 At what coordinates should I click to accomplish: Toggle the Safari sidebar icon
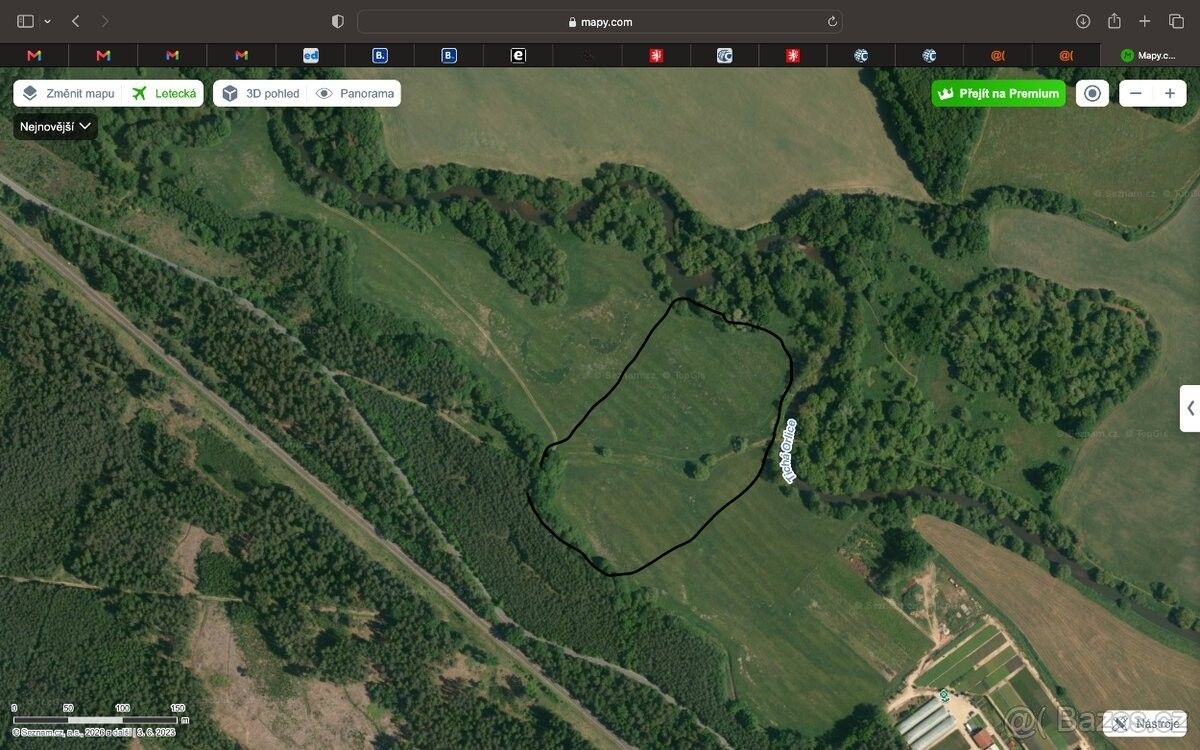[26, 21]
